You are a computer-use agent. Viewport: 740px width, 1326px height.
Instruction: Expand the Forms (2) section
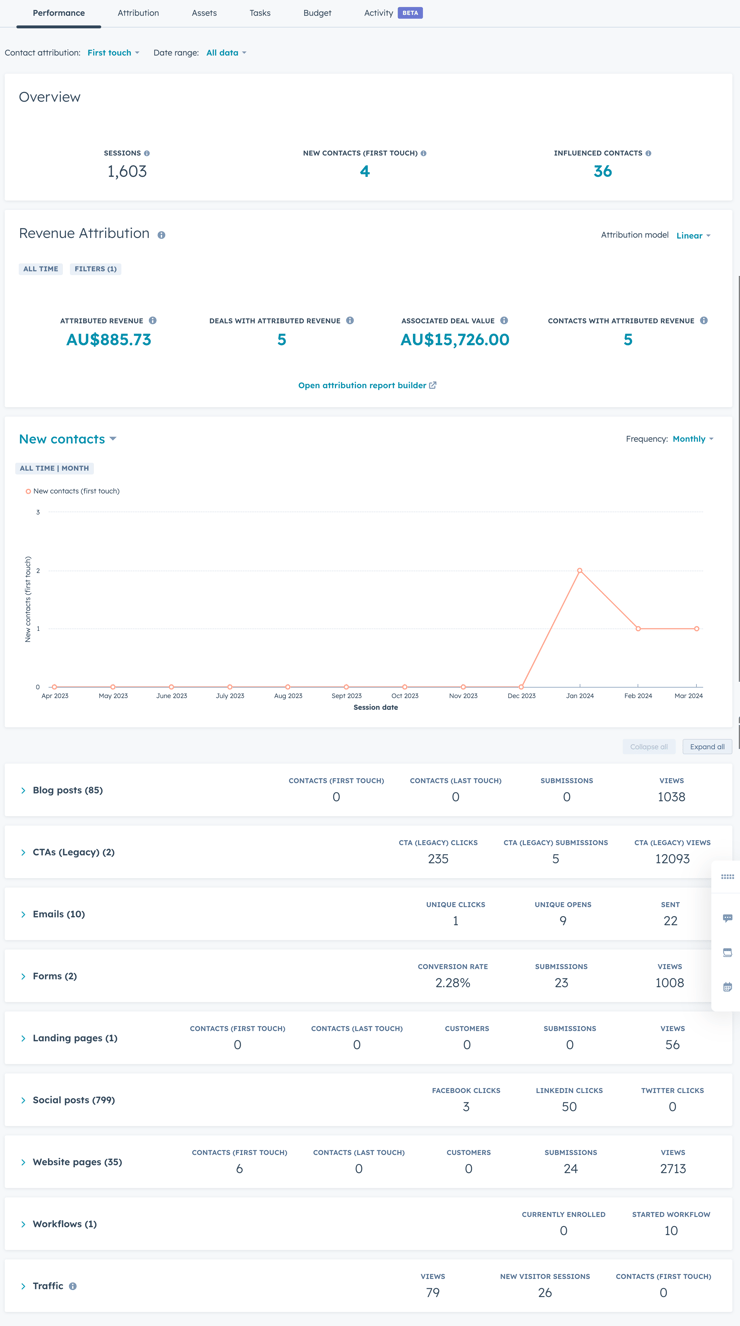pos(23,977)
